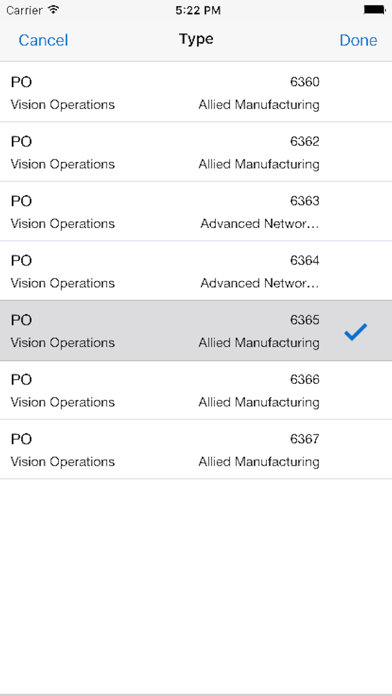Tap the 5:22 PM clock
392x696 pixels.
point(198,10)
